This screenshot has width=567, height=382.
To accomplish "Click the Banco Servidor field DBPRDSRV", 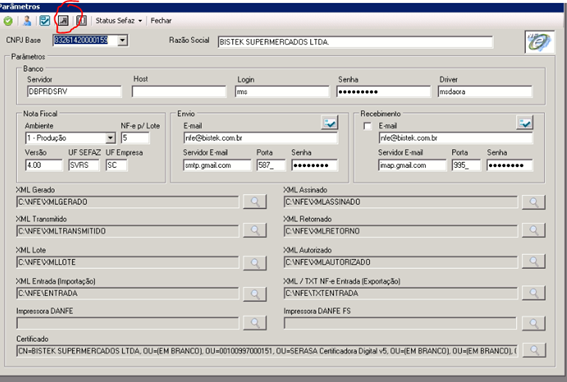I will pos(74,92).
